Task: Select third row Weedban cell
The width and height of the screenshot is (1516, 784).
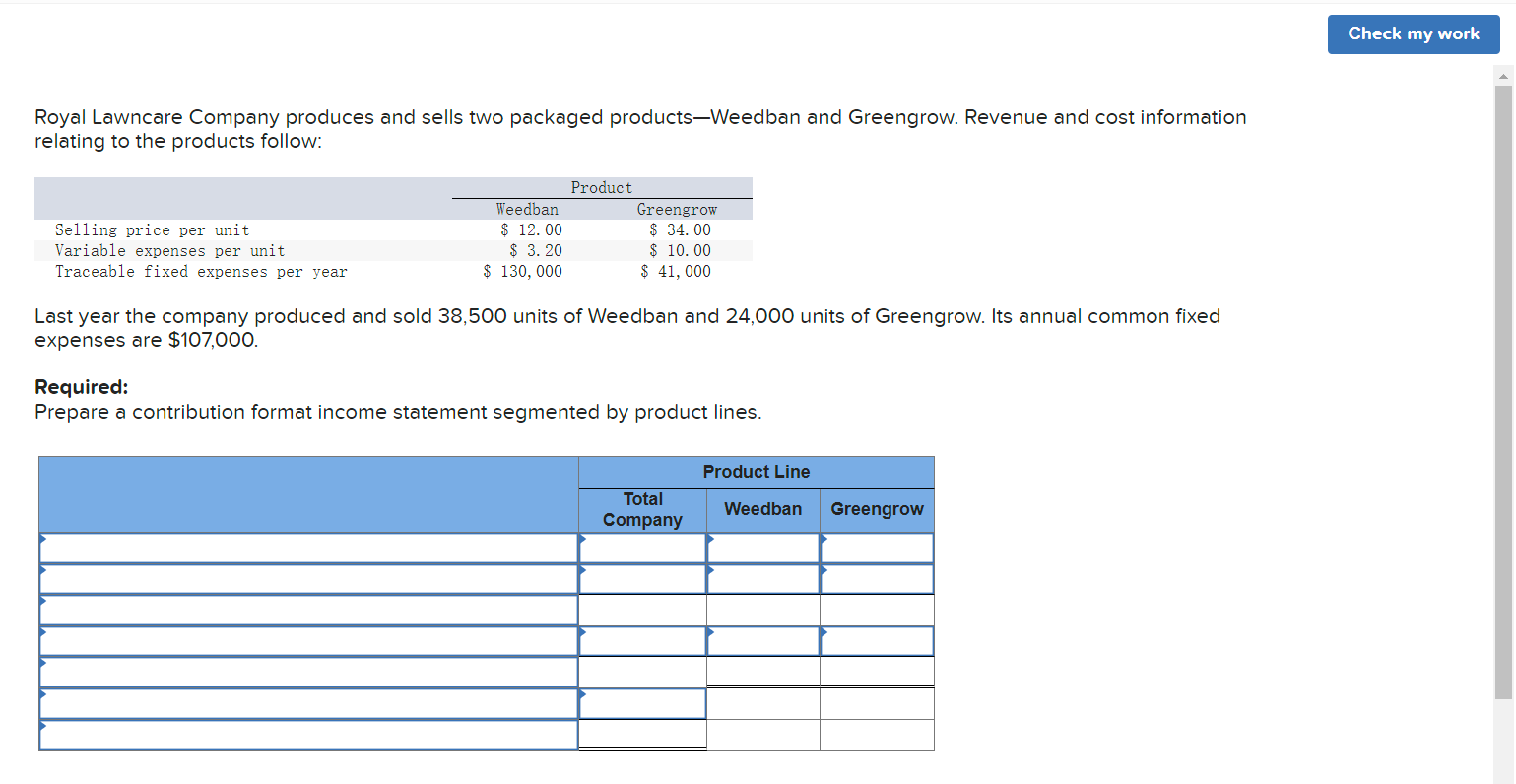Action: pos(763,611)
